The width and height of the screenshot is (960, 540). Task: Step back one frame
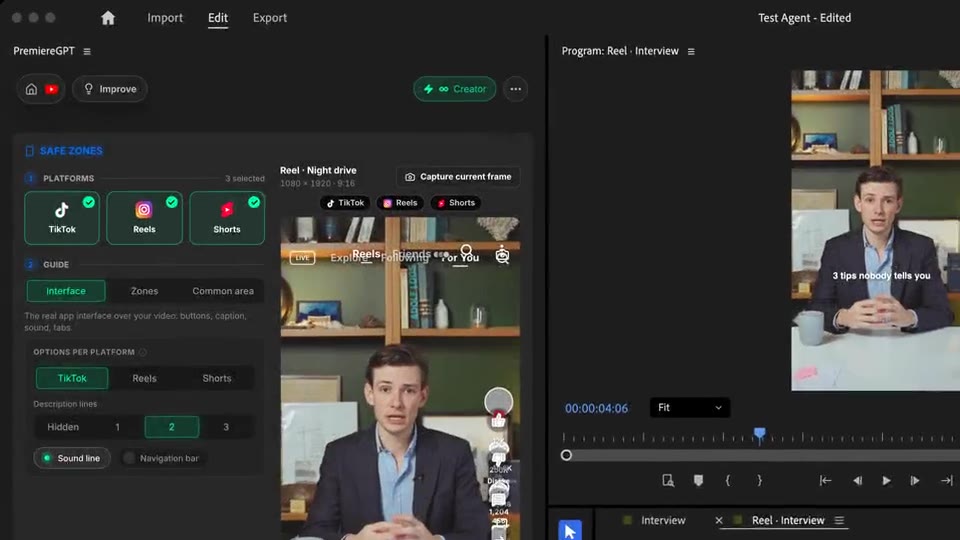tap(857, 481)
